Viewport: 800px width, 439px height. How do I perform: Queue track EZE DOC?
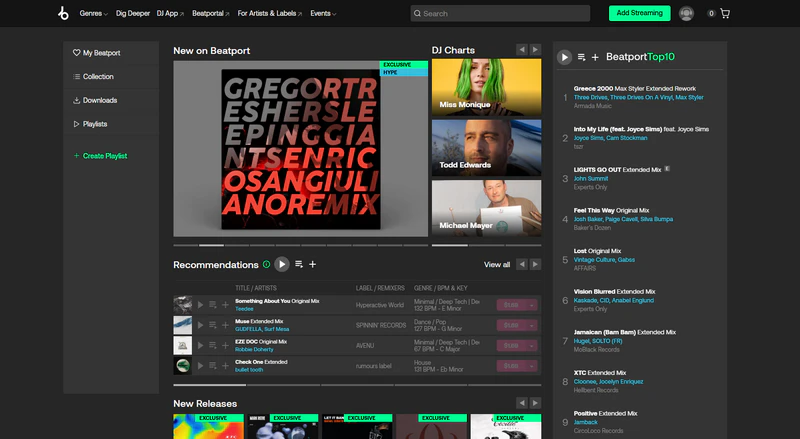(x=213, y=346)
